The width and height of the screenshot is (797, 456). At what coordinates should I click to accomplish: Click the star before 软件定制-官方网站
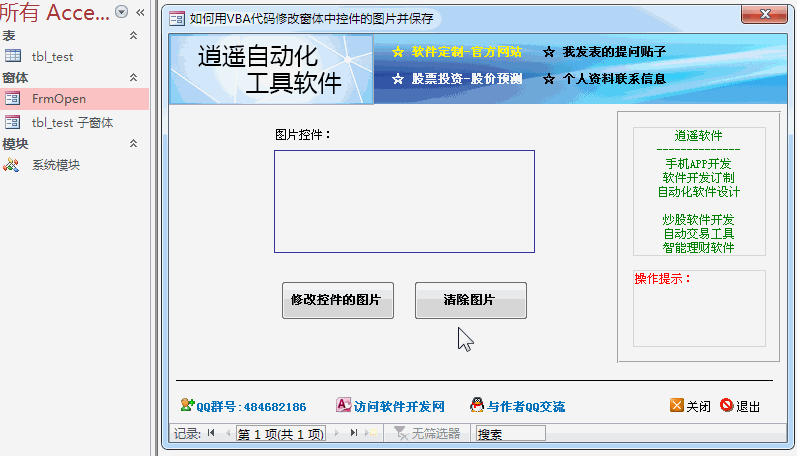(x=398, y=52)
